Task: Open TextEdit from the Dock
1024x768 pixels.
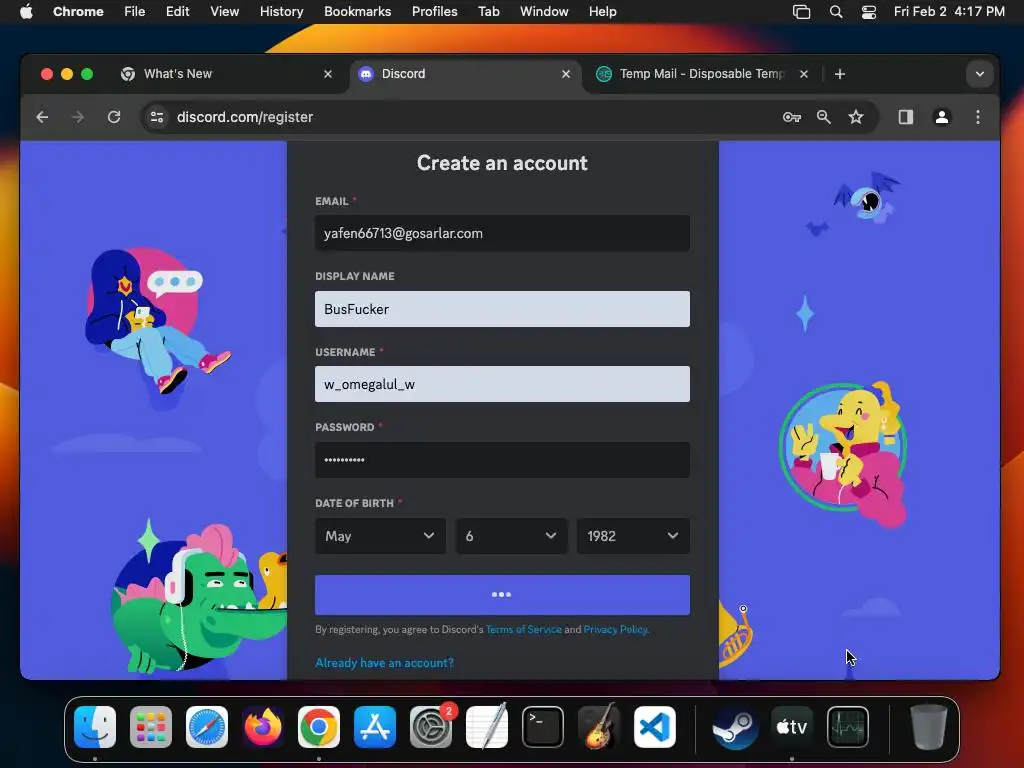Action: (487, 727)
